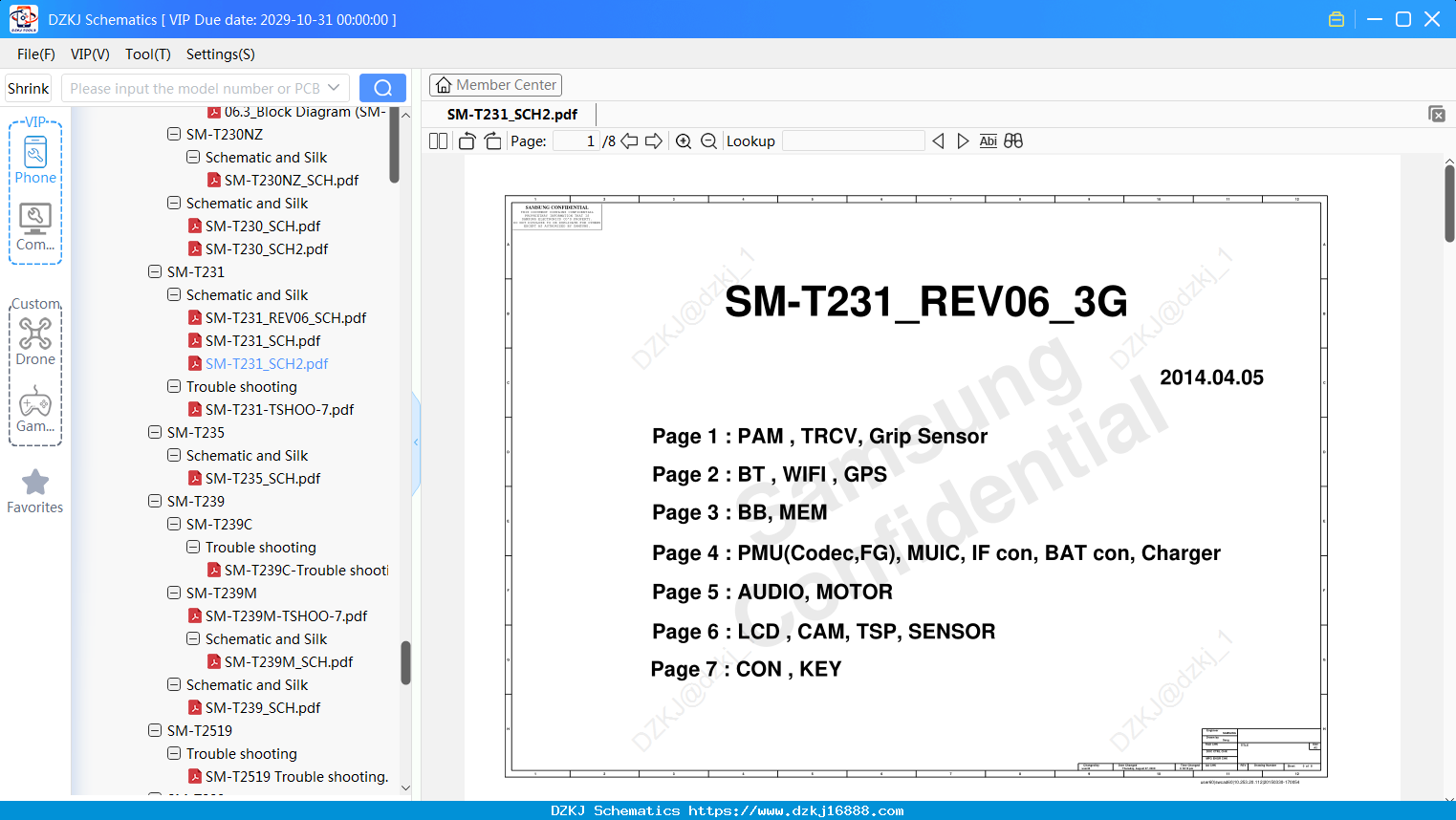Collapse the SM-T2519 tree node
The width and height of the screenshot is (1456, 820).
155,730
